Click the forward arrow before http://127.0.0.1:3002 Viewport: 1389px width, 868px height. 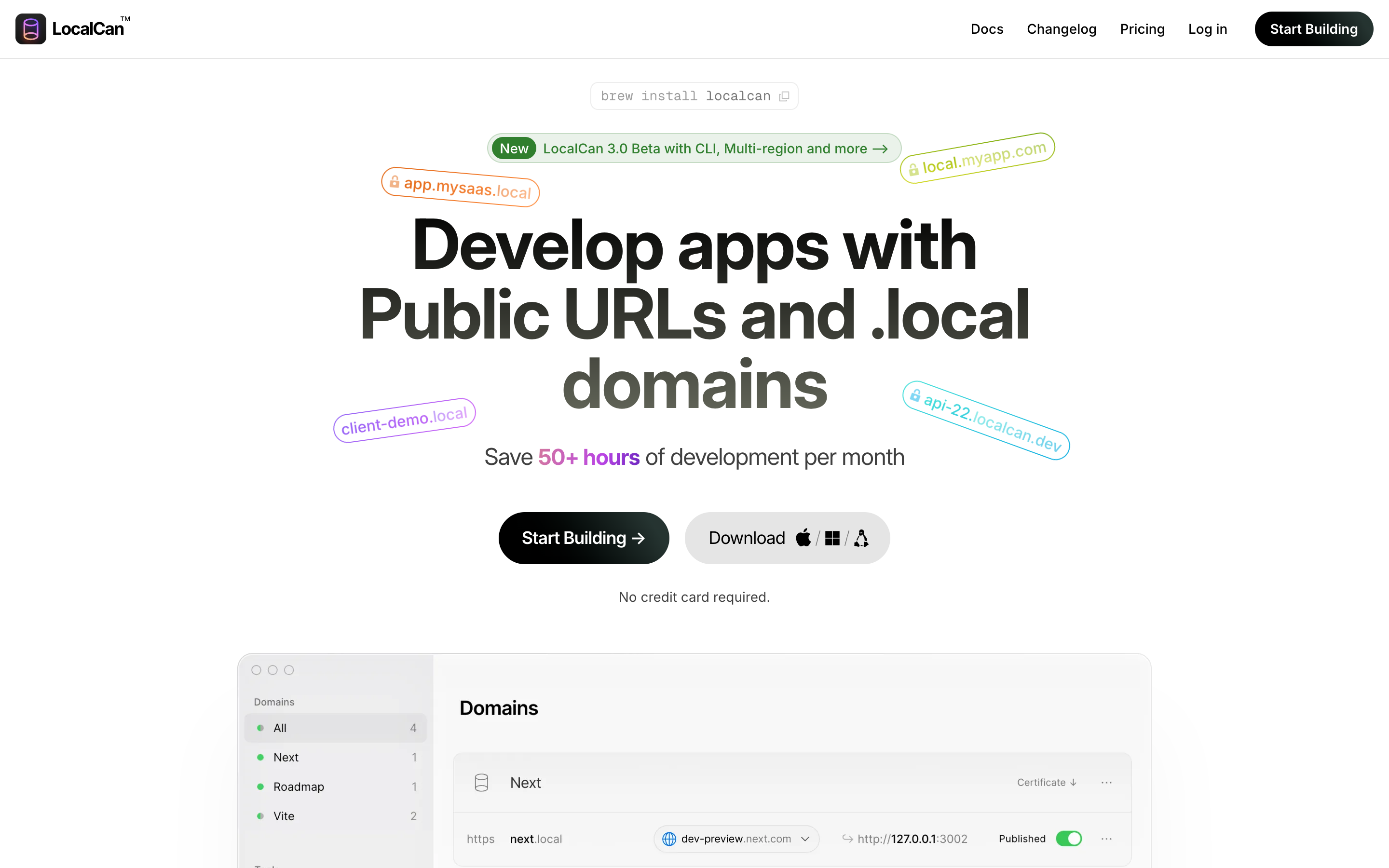tap(847, 839)
